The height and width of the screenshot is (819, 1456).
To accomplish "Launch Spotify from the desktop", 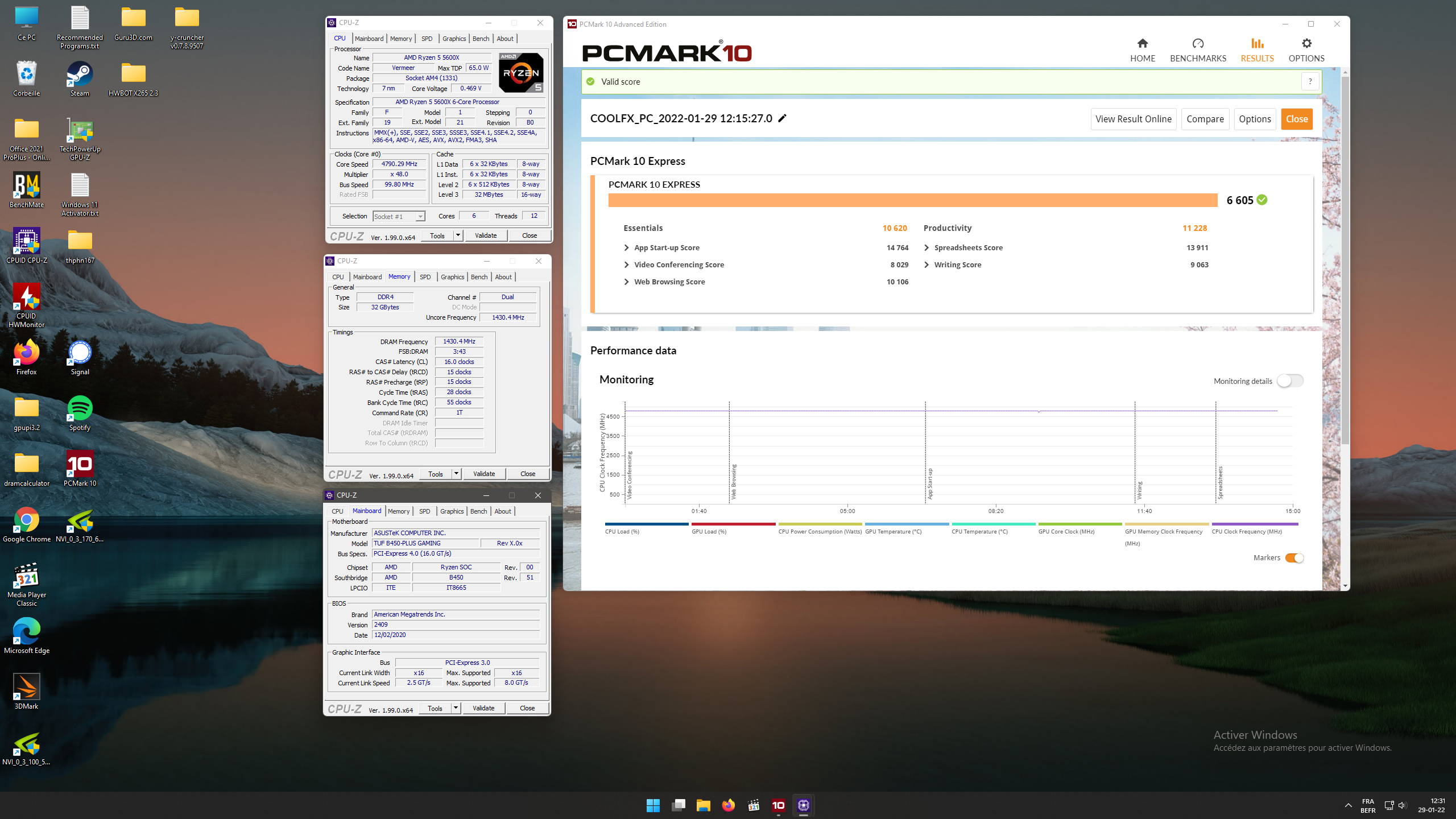I will pyautogui.click(x=80, y=413).
